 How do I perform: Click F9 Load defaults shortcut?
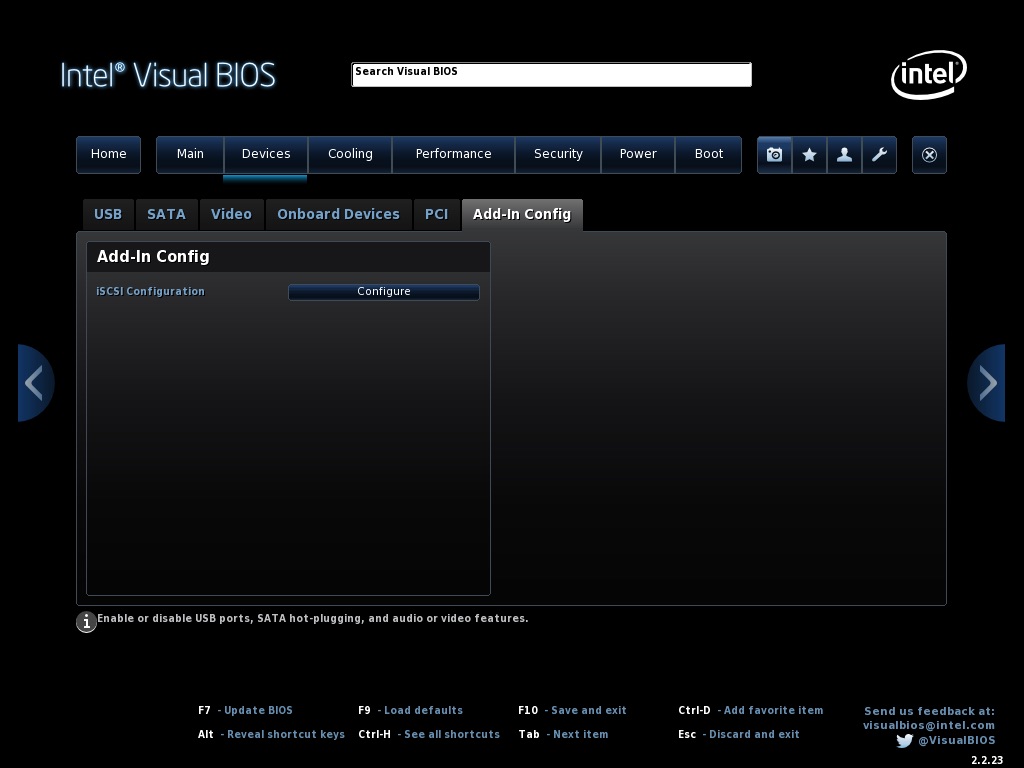pos(410,711)
